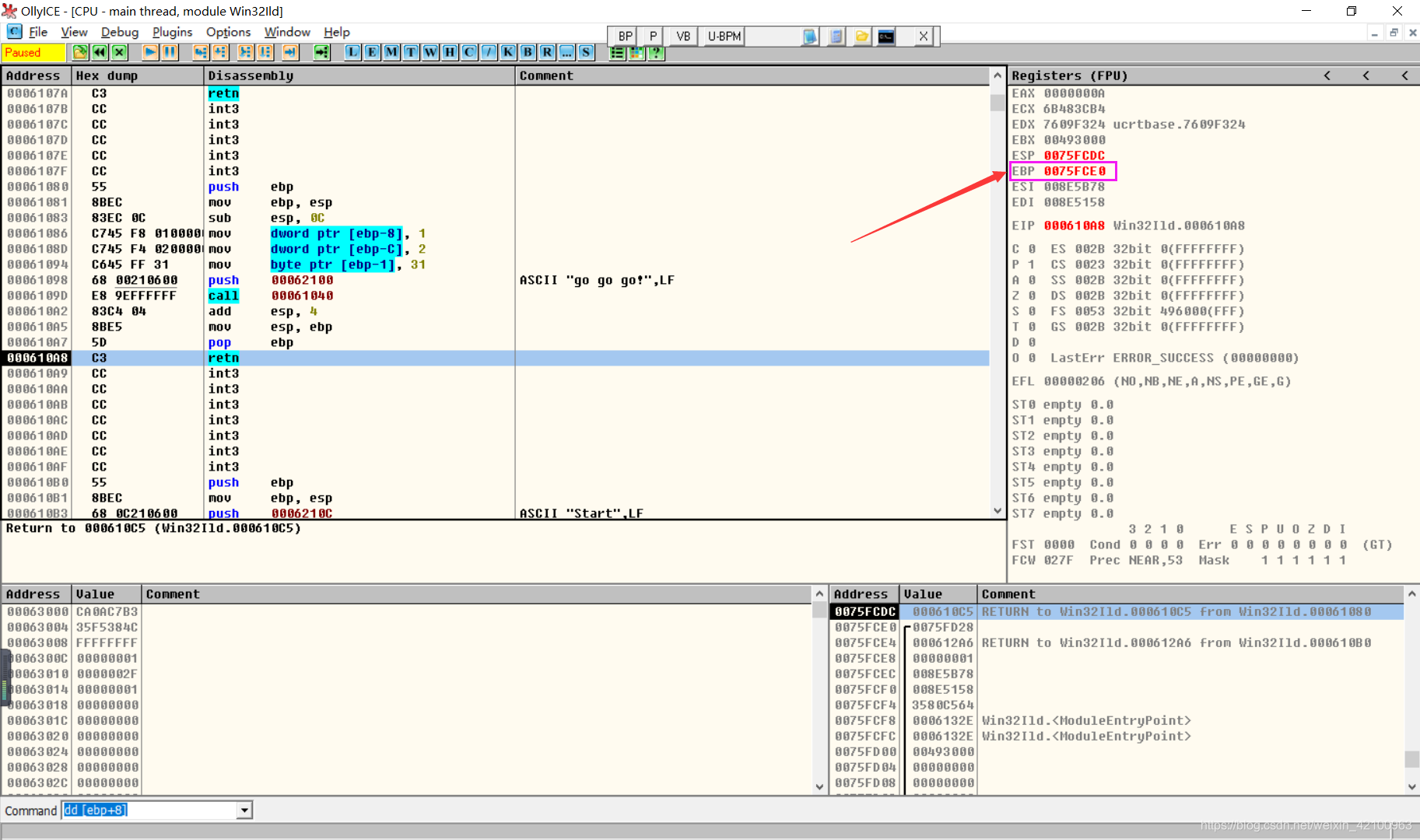Open Executable modules with the E button
This screenshot has height=840, width=1420.
pos(373,52)
